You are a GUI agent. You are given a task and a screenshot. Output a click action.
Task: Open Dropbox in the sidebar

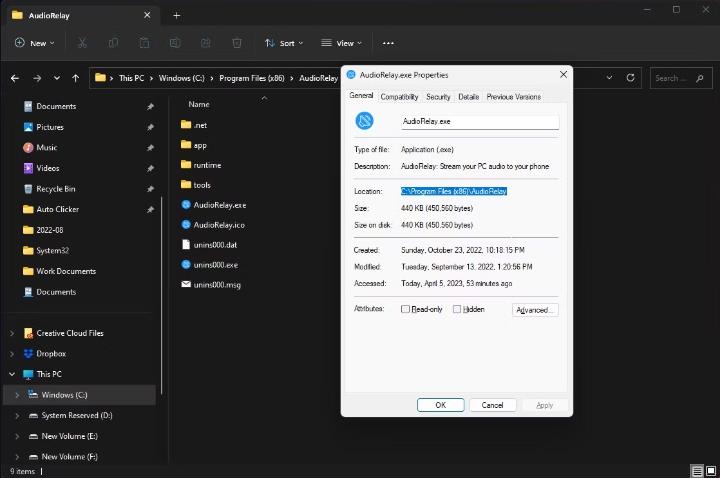[45, 354]
